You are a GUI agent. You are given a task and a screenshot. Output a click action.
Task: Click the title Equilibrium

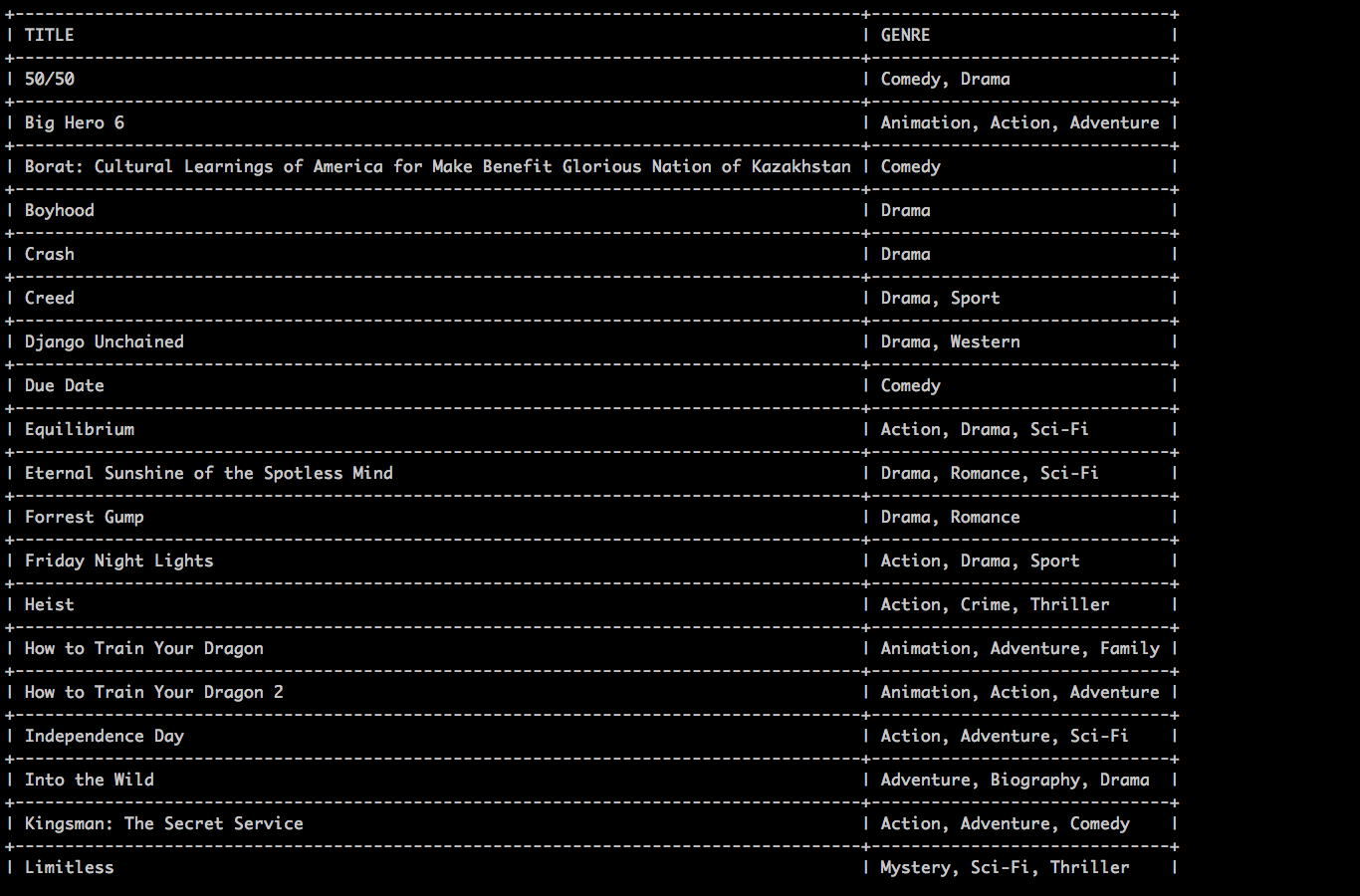coord(79,429)
